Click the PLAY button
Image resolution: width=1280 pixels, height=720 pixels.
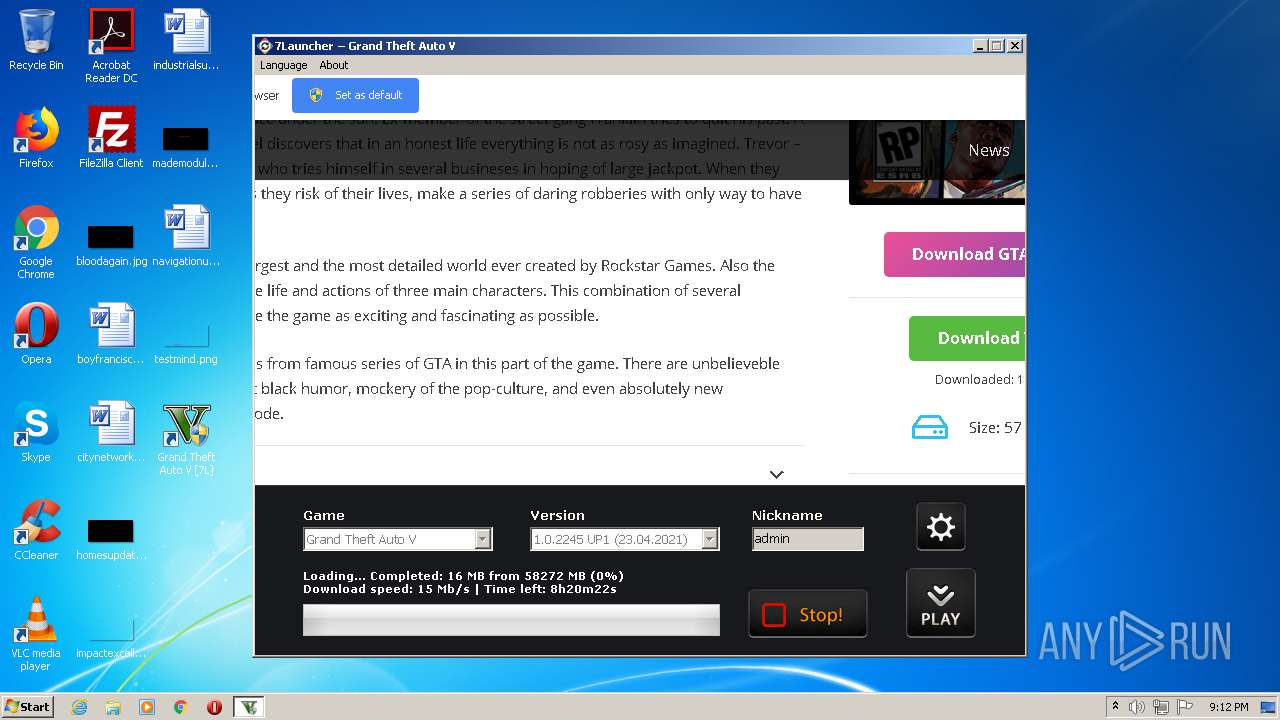click(x=940, y=603)
